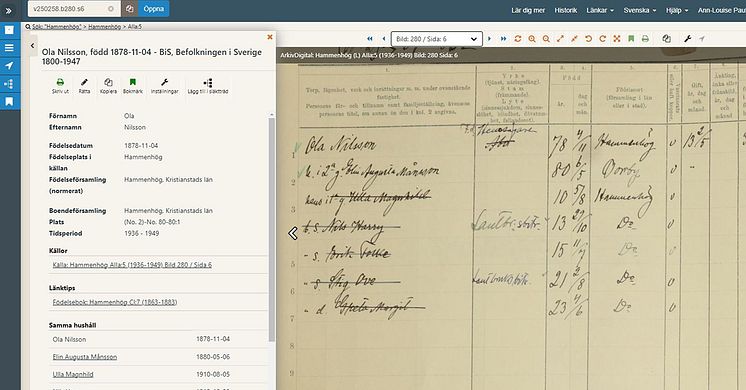Click Lägg till i släktträd icon
This screenshot has height=390, width=746.
pyautogui.click(x=208, y=83)
